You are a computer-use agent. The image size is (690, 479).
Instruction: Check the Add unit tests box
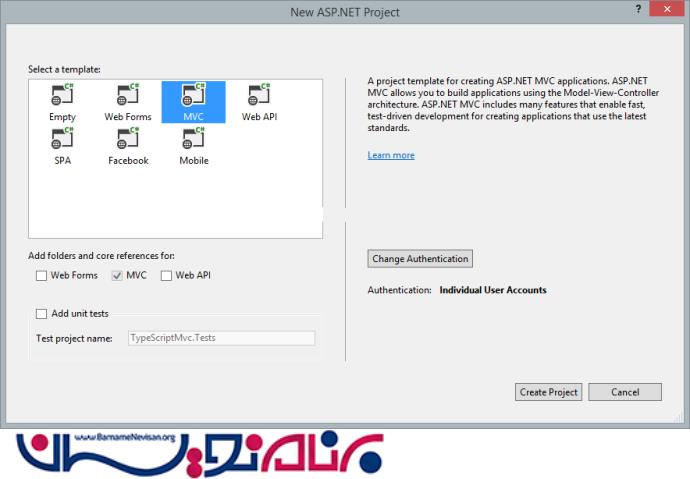coord(41,314)
